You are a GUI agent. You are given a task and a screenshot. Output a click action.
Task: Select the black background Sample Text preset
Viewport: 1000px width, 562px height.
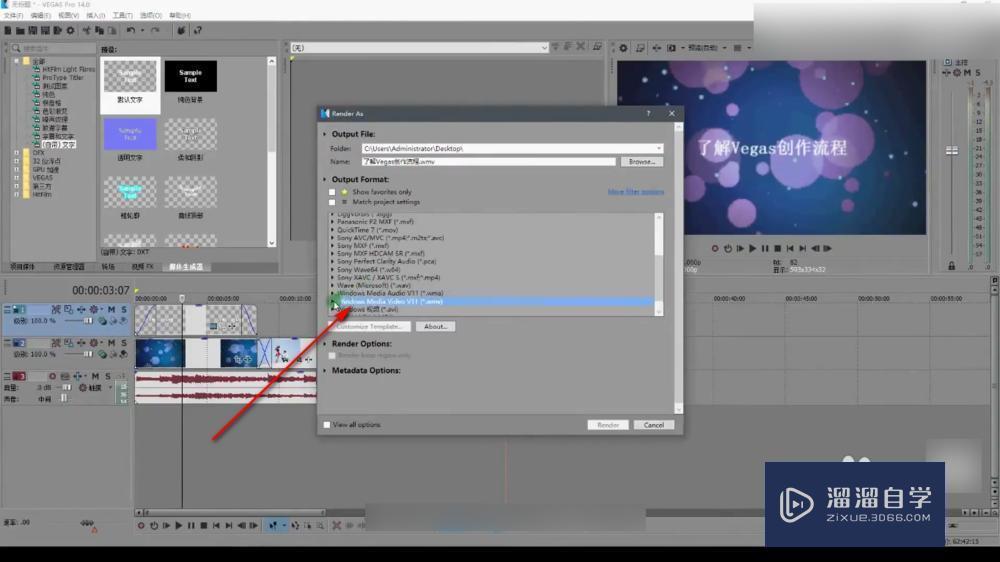[x=190, y=76]
